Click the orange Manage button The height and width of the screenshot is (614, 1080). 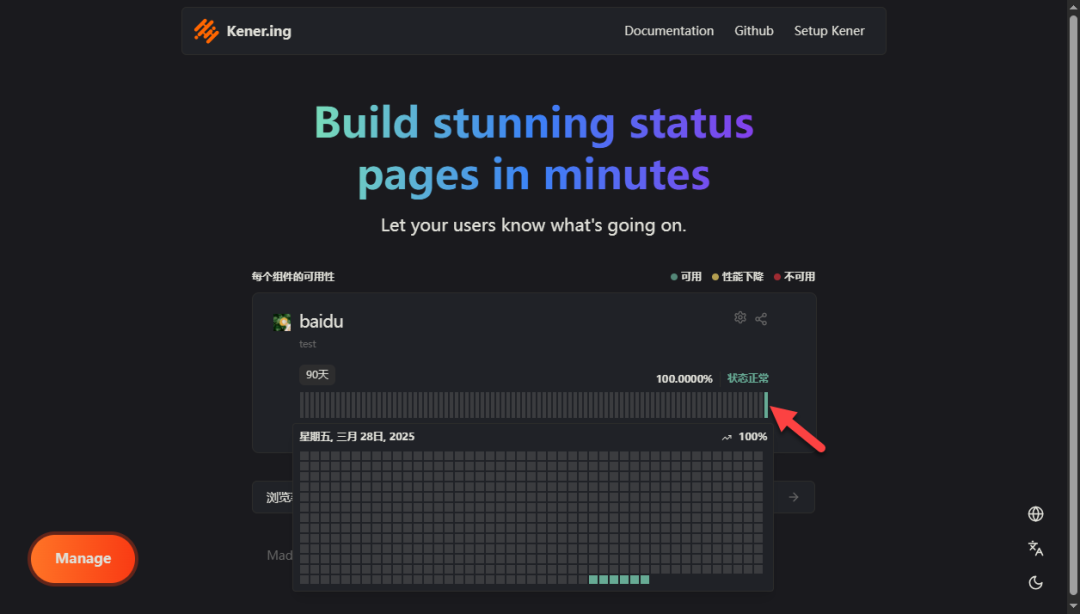coord(83,558)
